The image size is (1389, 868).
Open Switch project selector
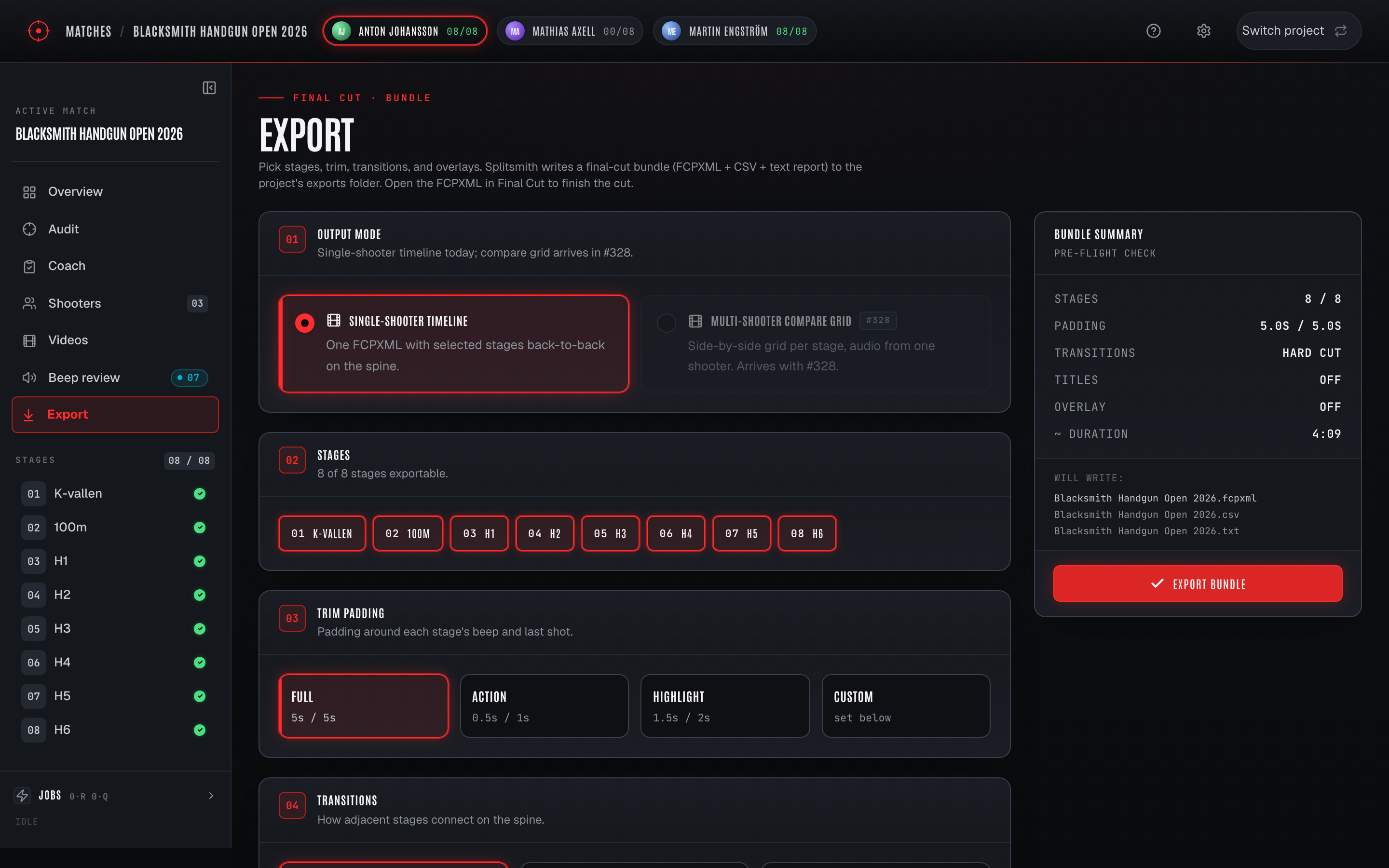click(1298, 31)
